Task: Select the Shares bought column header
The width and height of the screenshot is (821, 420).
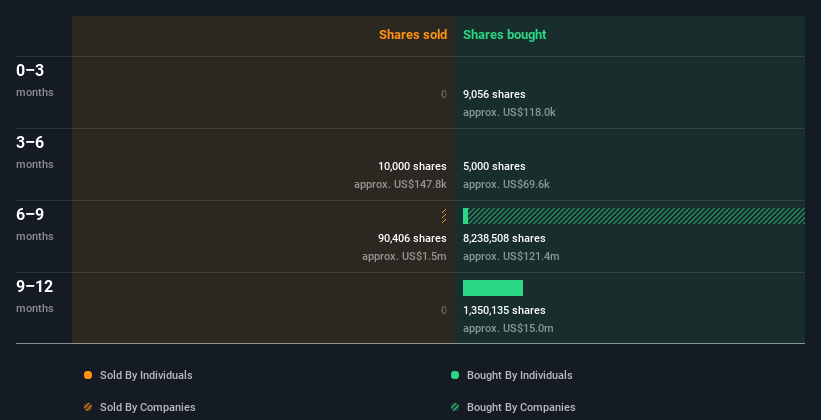Action: pyautogui.click(x=504, y=35)
